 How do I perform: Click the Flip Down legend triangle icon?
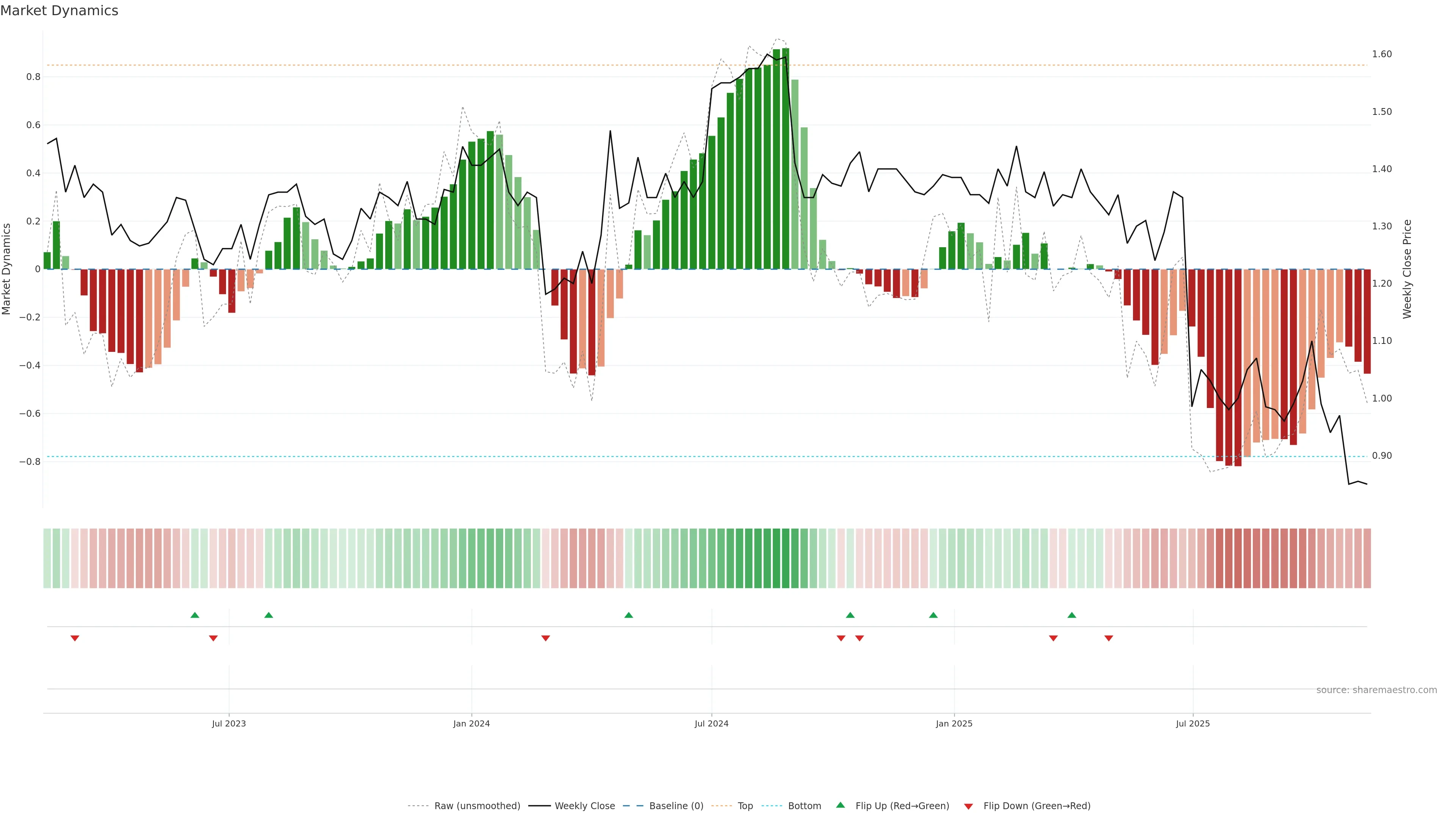tap(968, 806)
